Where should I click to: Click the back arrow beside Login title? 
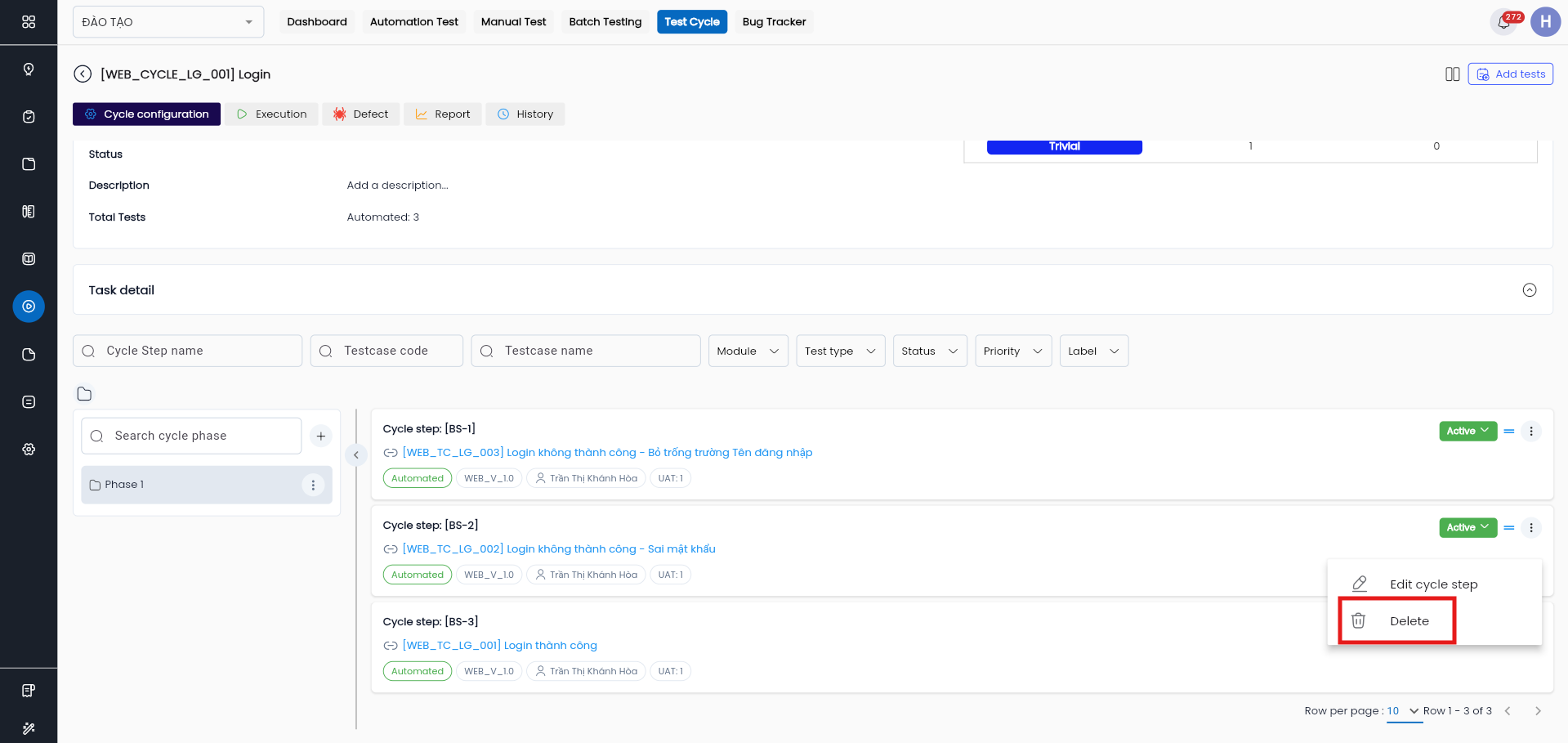point(83,74)
